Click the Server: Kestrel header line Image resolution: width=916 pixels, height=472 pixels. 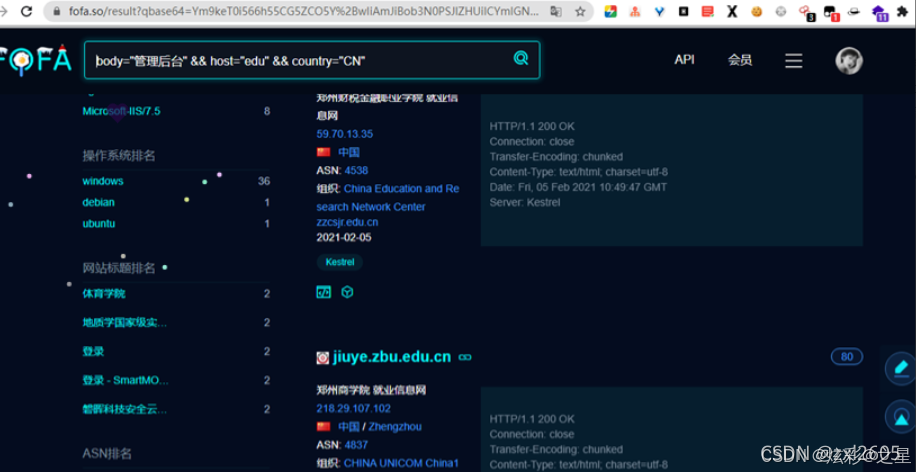tap(525, 202)
